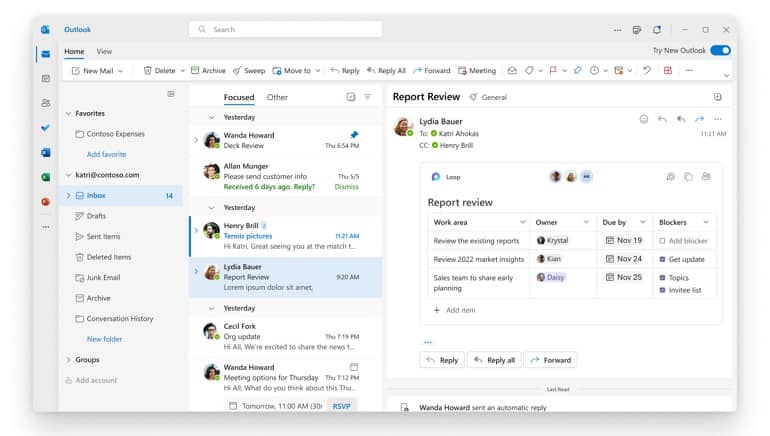
Task: Check the Add blocker checkbox
Action: coord(662,241)
